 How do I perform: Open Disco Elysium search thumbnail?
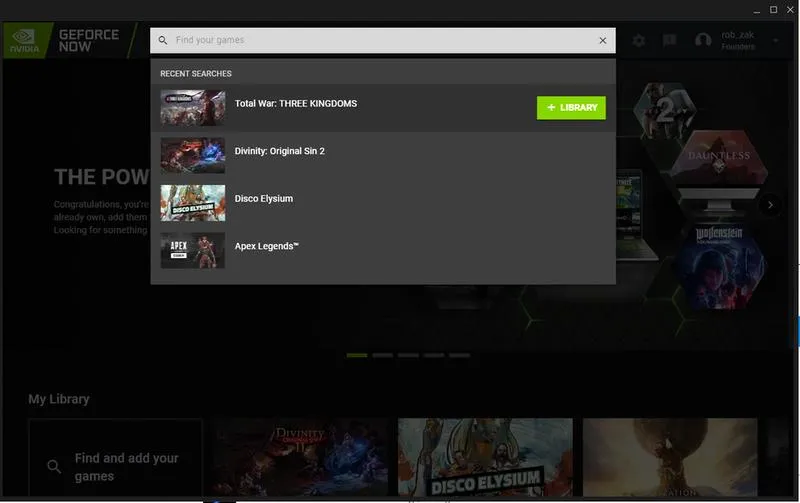[x=193, y=203]
